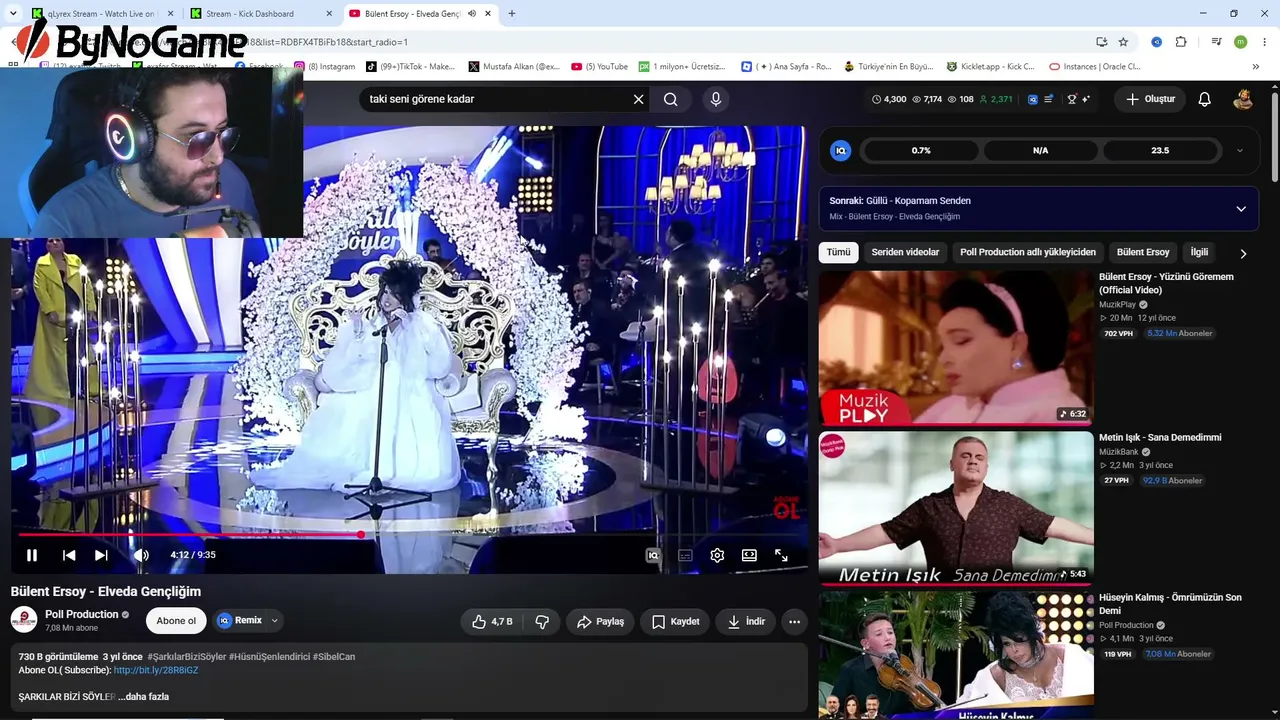Viewport: 1280px width, 720px height.
Task: Click the #SibelCan hashtag
Action: point(334,656)
